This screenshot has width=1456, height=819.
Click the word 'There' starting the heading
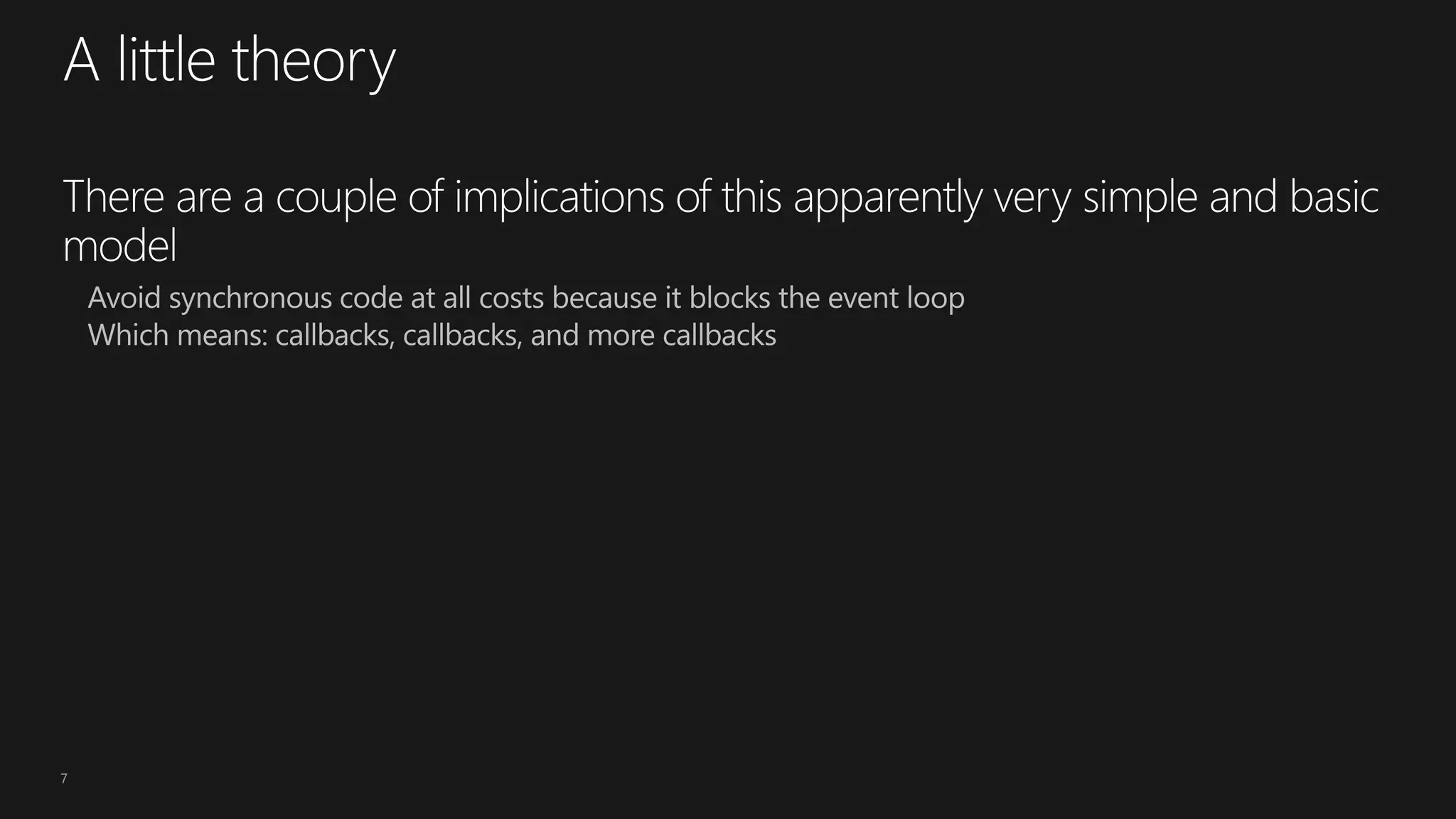(114, 197)
